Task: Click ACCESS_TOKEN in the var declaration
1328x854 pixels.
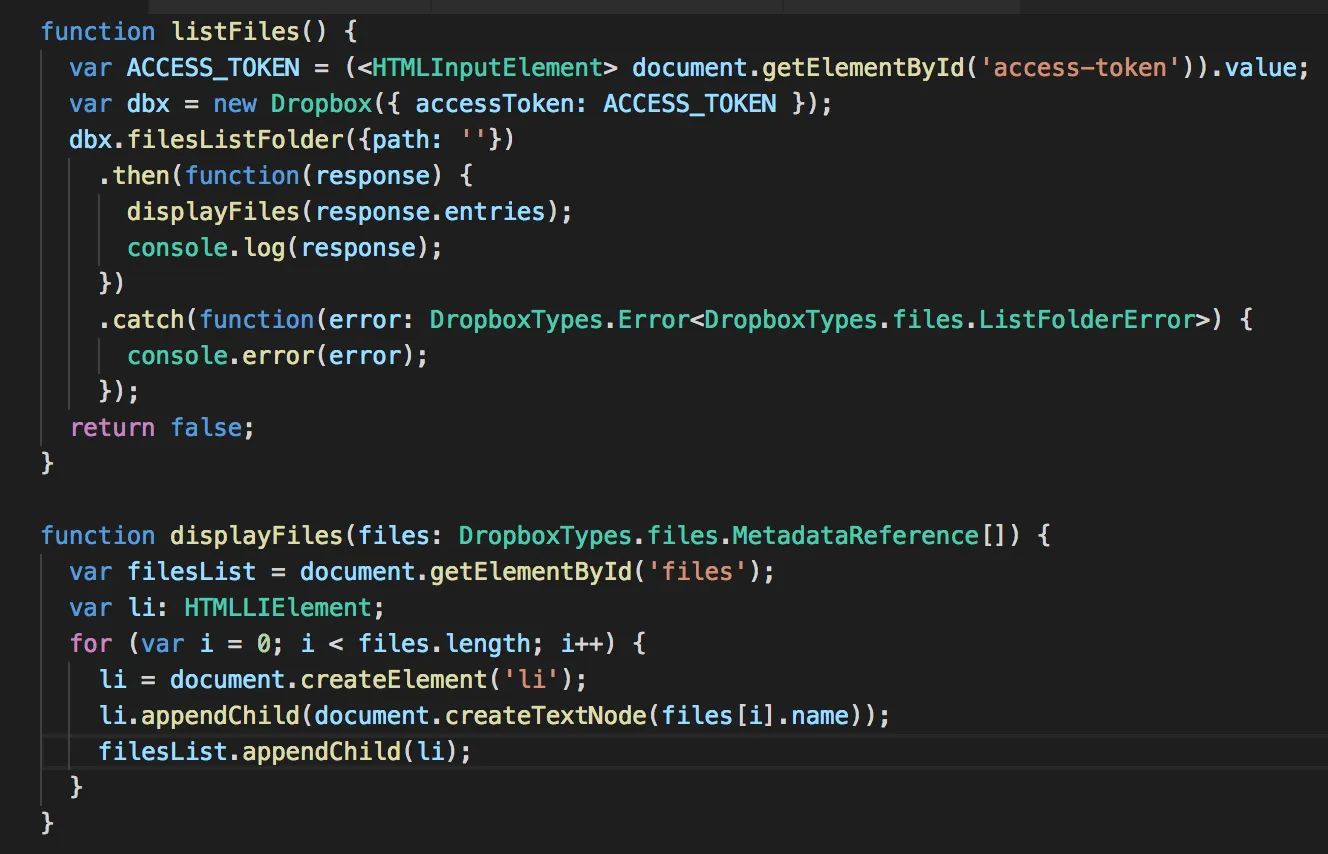Action: [213, 67]
